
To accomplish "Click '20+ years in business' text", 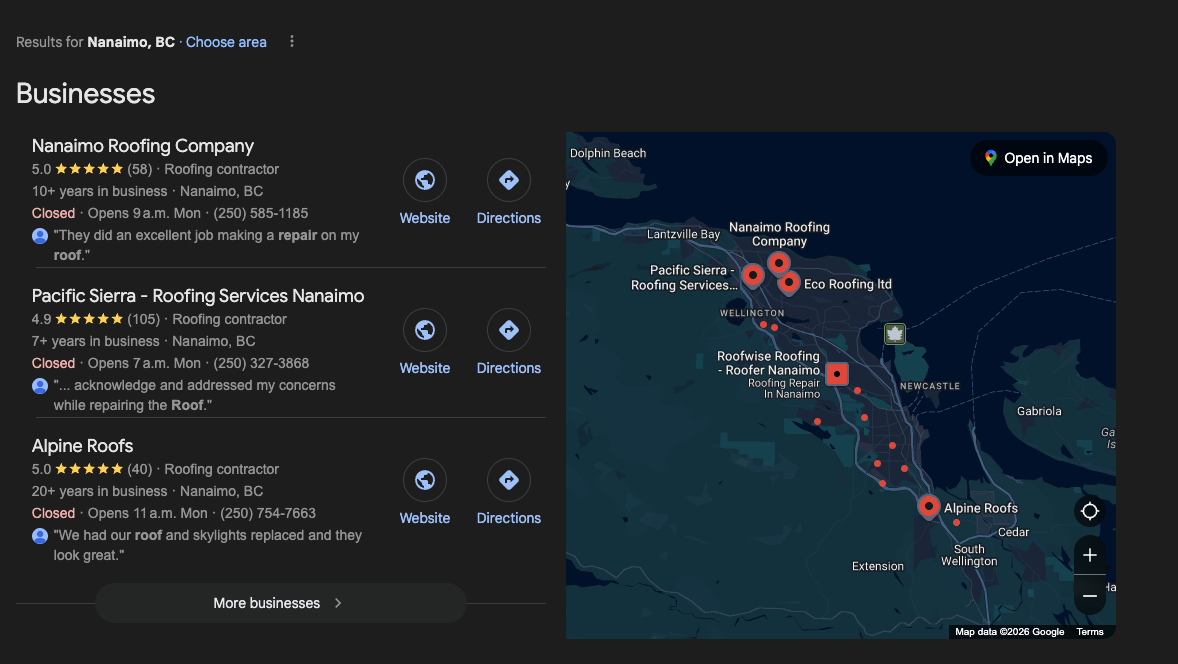I will point(99,491).
